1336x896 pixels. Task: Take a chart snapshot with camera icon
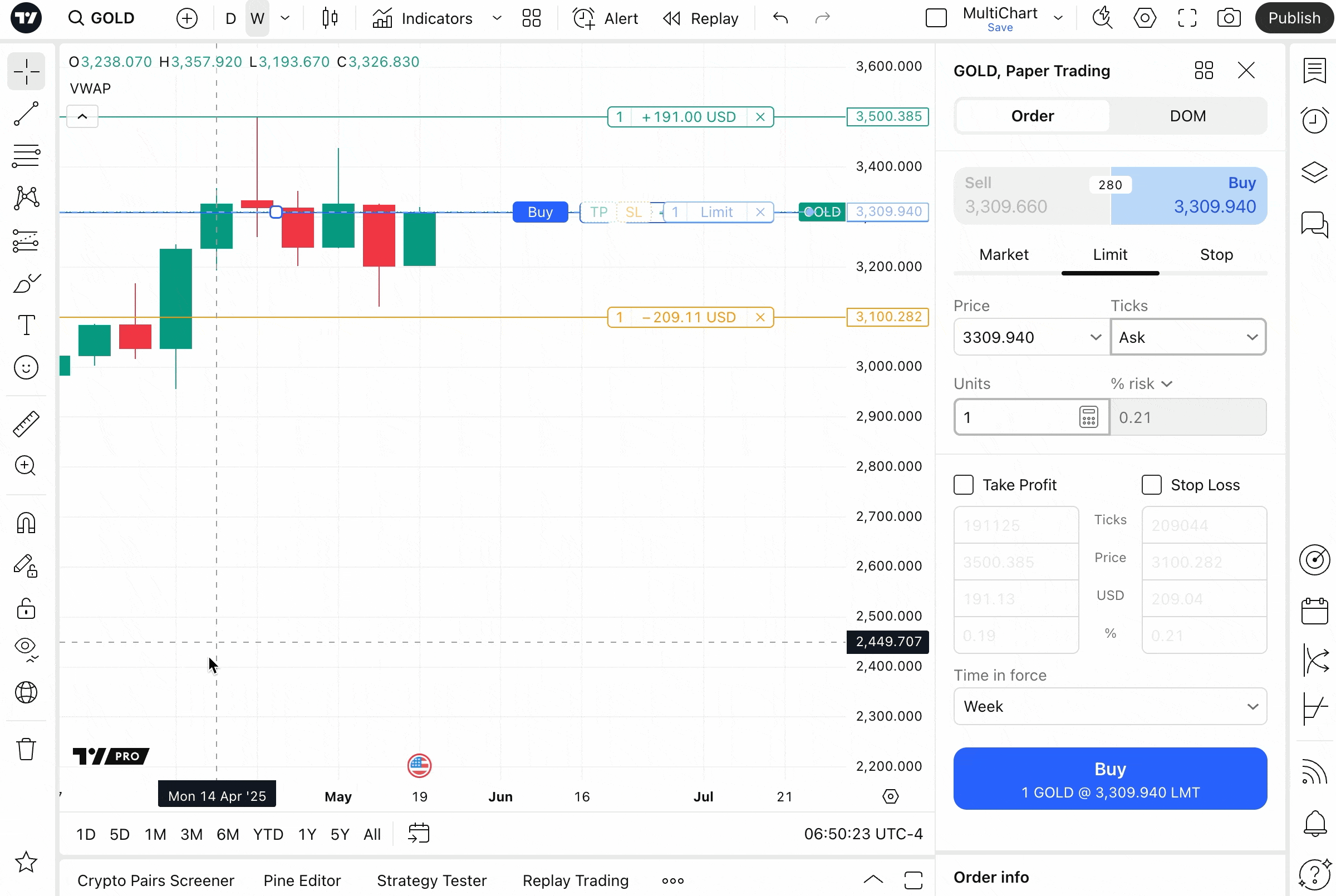1229,18
